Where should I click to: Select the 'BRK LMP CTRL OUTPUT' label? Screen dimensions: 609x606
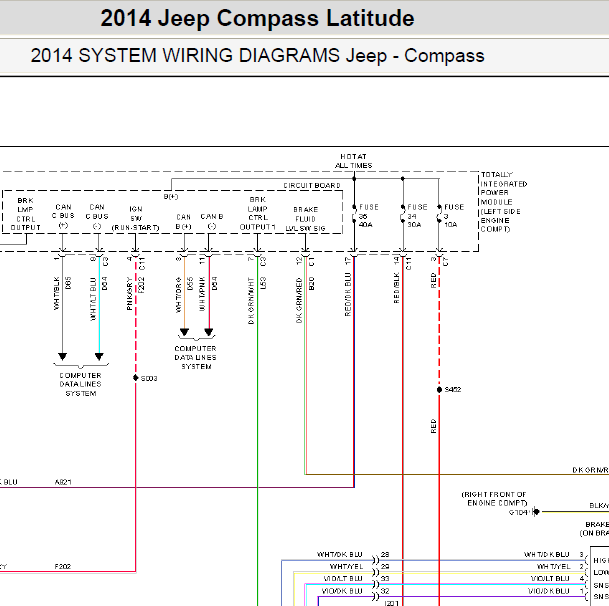point(26,214)
